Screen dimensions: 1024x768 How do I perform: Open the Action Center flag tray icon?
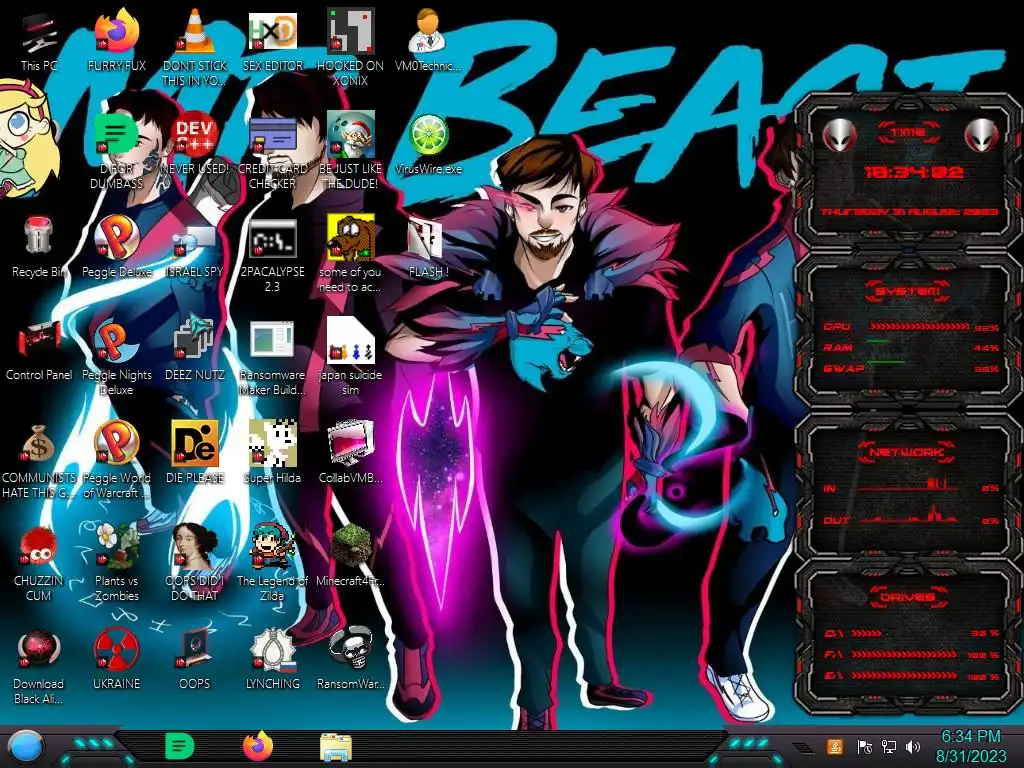click(865, 747)
